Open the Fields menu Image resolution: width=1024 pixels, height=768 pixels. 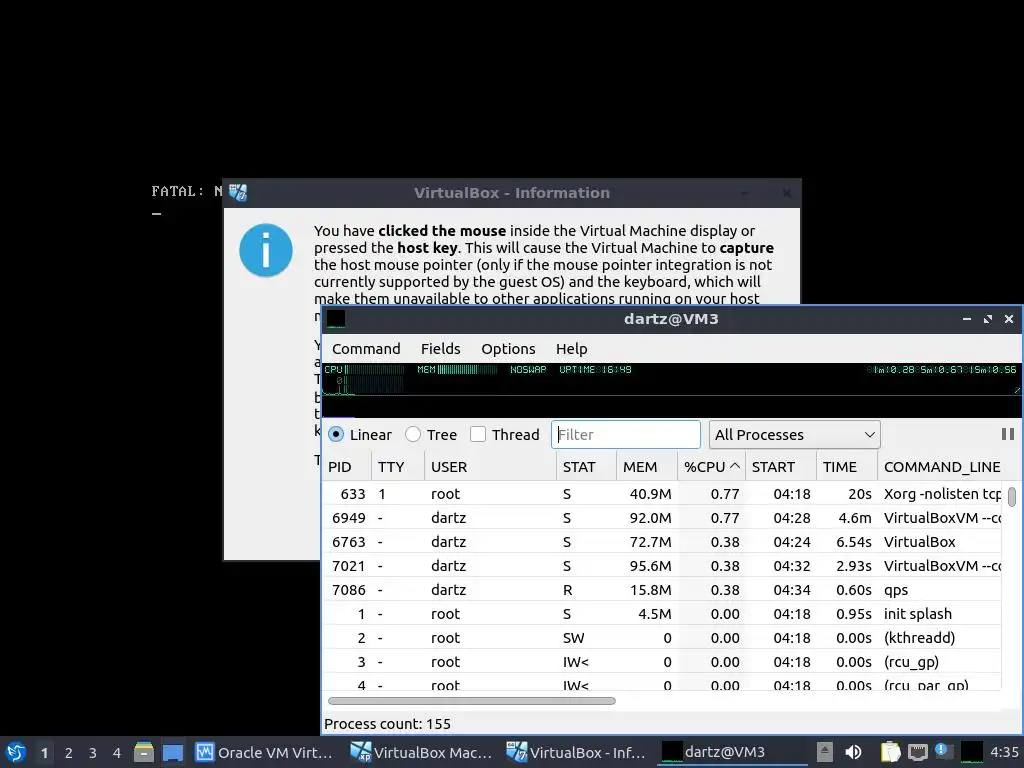440,349
